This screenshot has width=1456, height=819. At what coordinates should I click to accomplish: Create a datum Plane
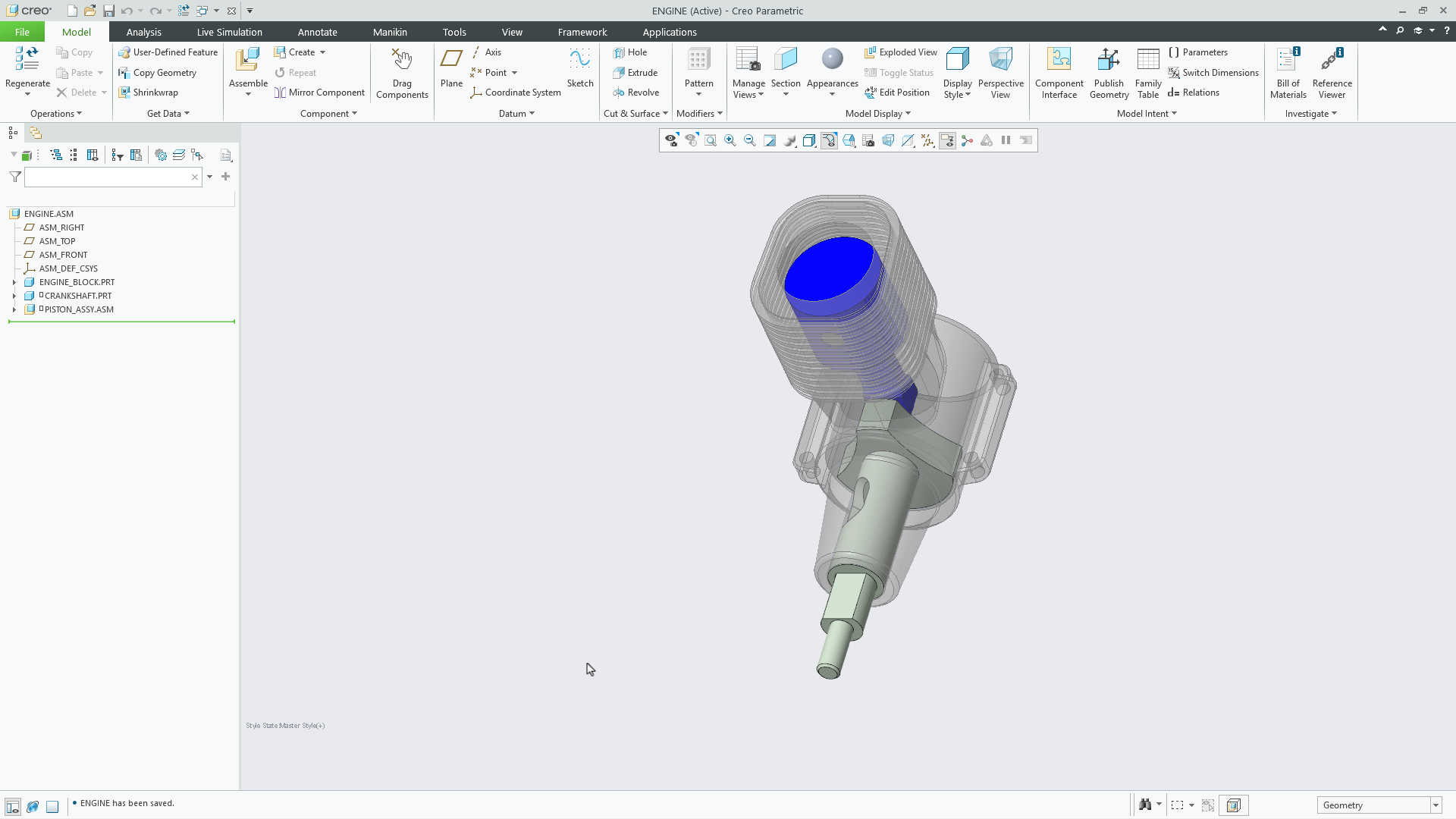tap(451, 67)
